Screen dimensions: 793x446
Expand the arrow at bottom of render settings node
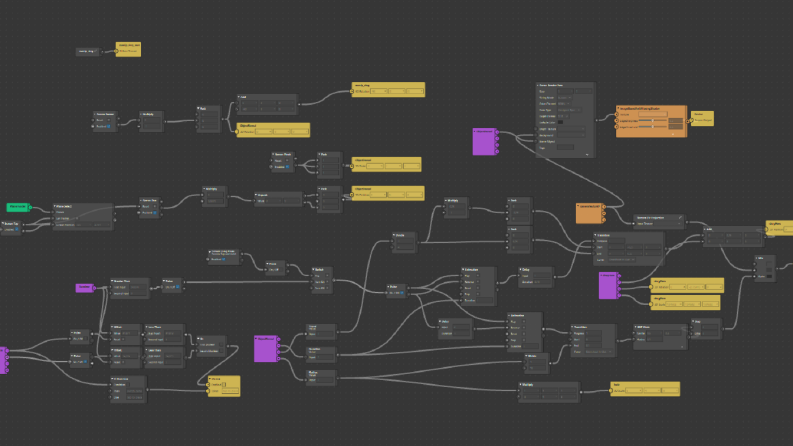(587, 155)
